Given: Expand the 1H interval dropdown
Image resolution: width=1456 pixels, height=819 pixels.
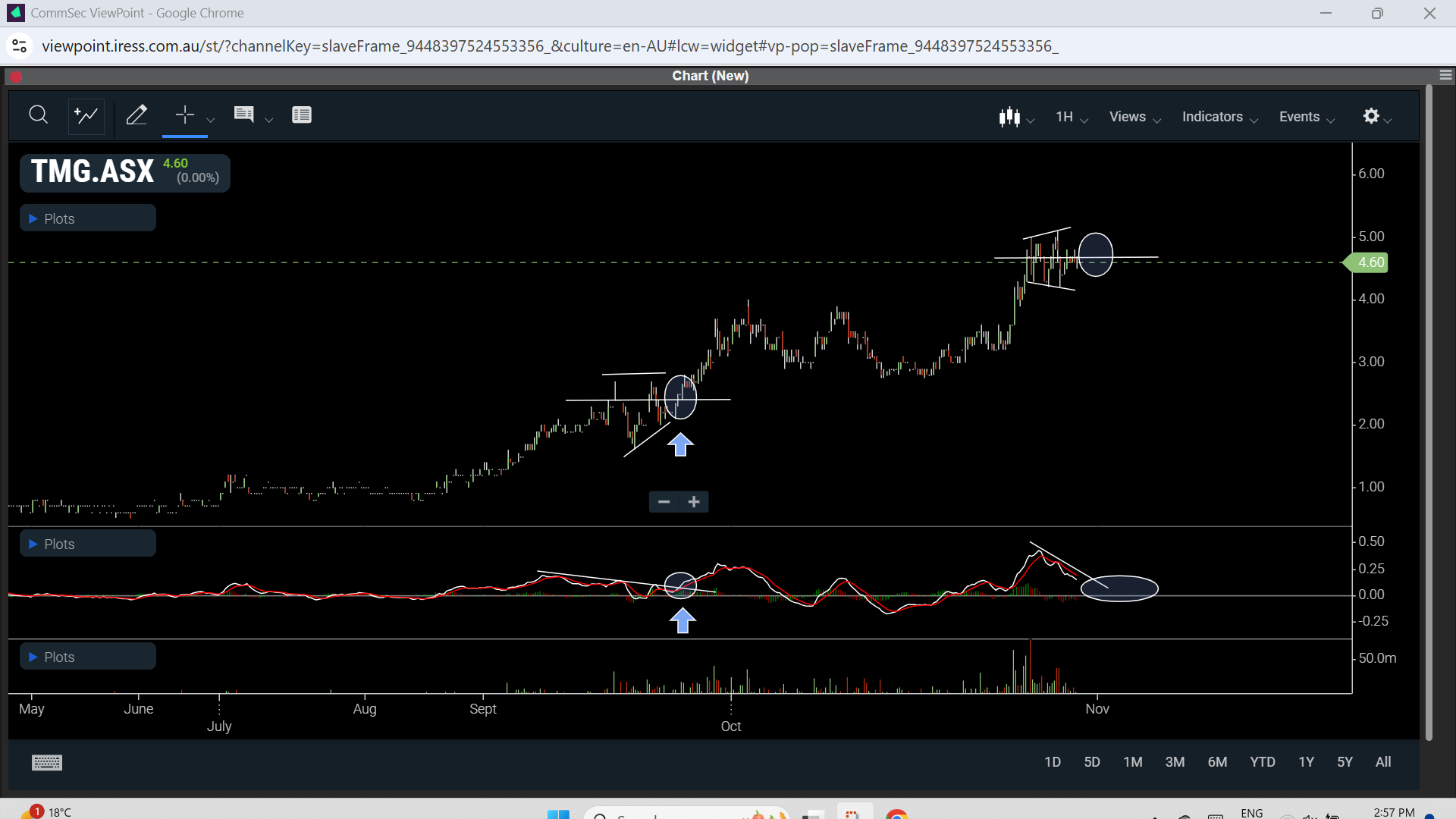Looking at the screenshot, I should pos(1072,117).
